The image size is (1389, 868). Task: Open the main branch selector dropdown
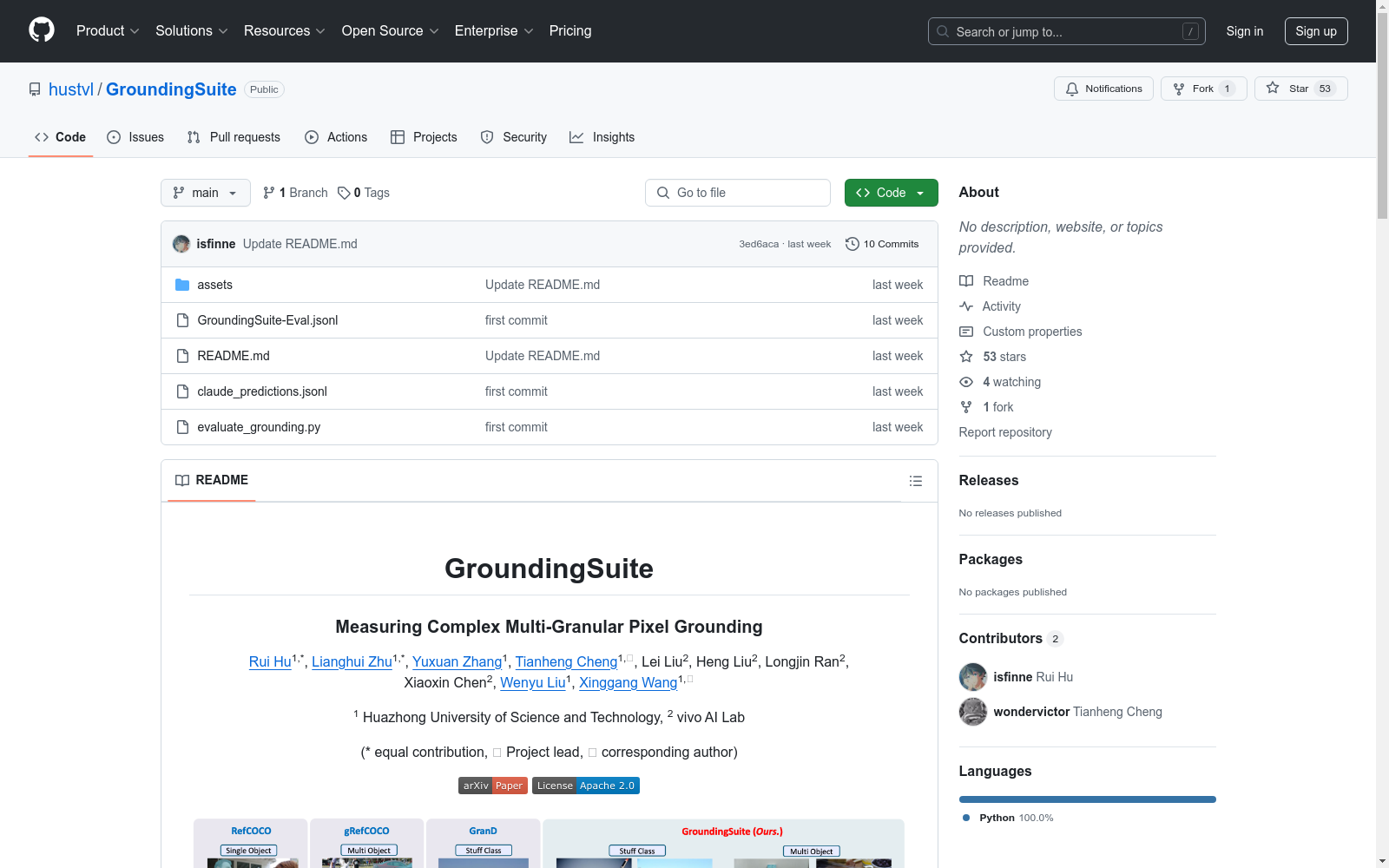click(206, 193)
